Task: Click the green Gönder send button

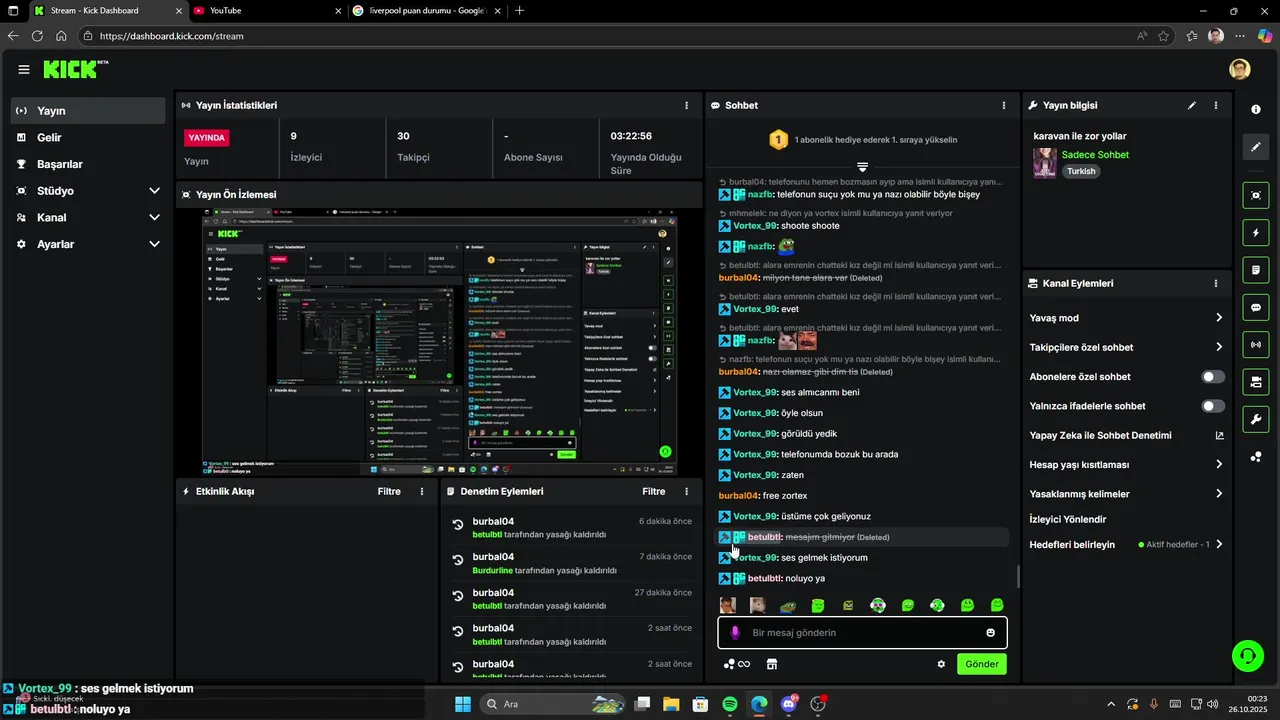Action: (x=981, y=664)
